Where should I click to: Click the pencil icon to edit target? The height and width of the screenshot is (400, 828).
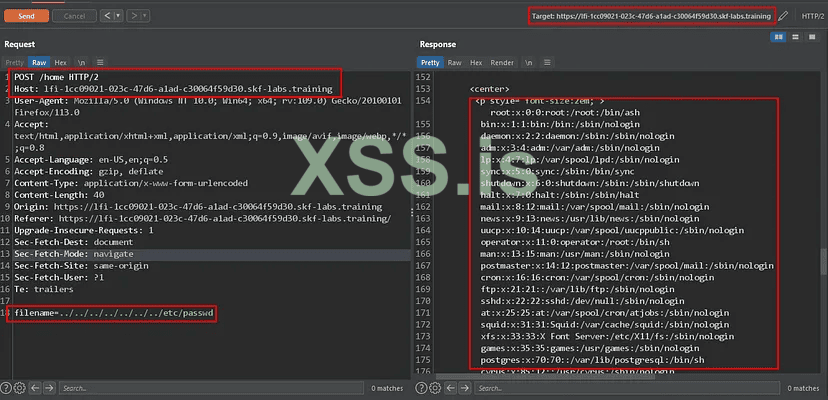[x=783, y=16]
